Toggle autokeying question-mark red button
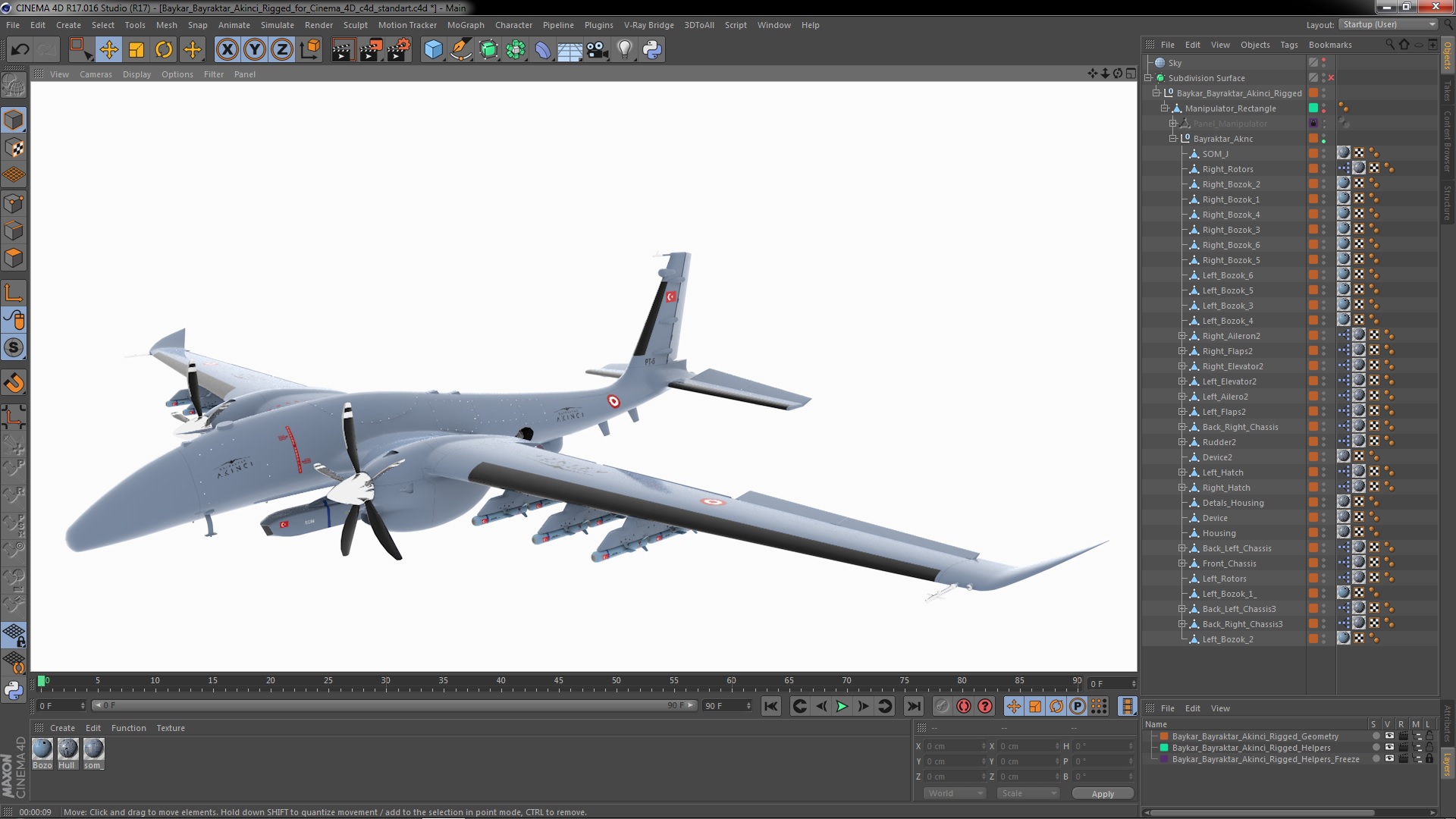Image resolution: width=1456 pixels, height=819 pixels. click(985, 707)
